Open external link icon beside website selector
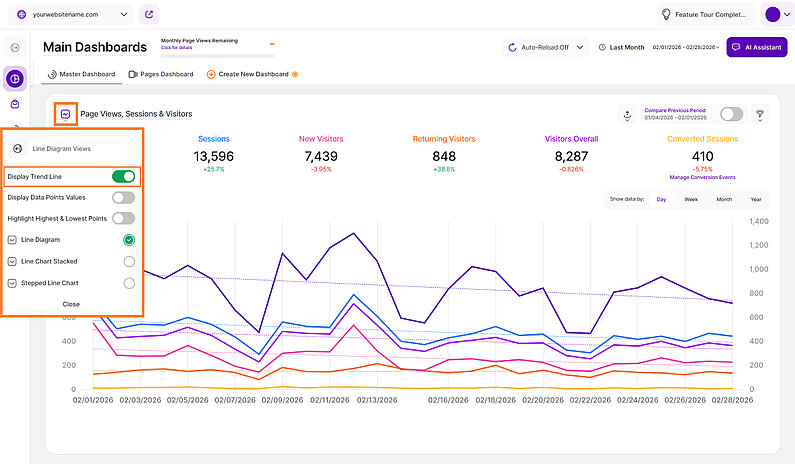 tap(149, 15)
